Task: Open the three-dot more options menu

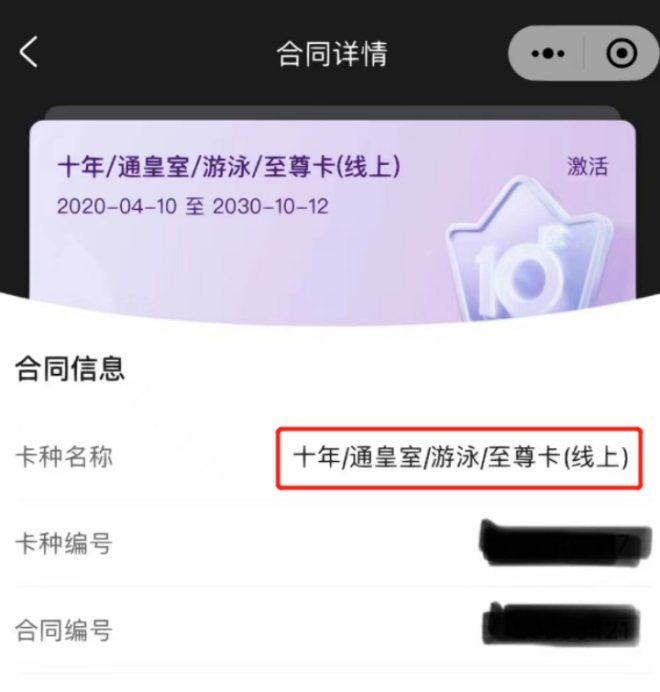Action: (x=548, y=53)
